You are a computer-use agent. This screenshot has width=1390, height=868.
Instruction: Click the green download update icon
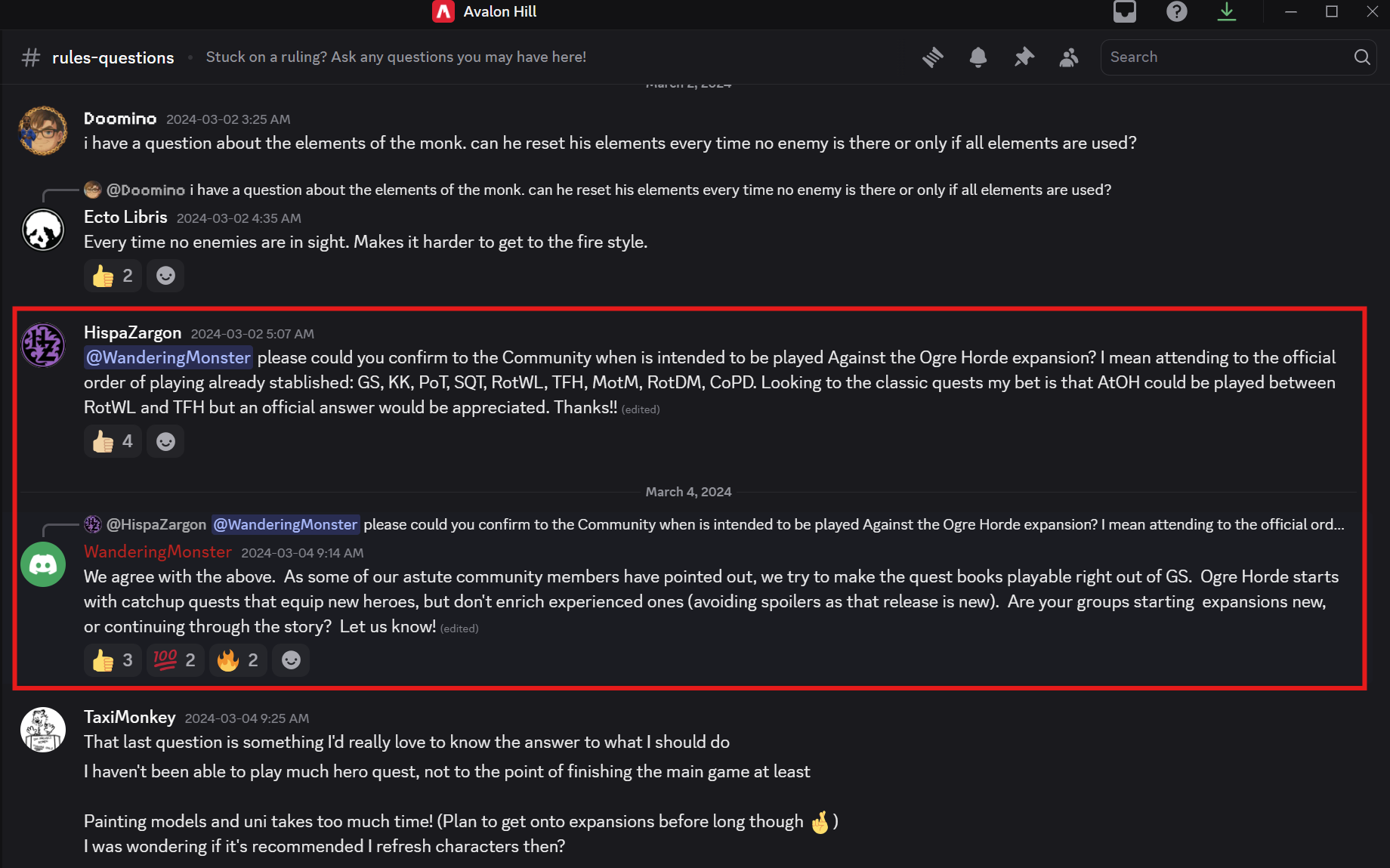[1227, 12]
